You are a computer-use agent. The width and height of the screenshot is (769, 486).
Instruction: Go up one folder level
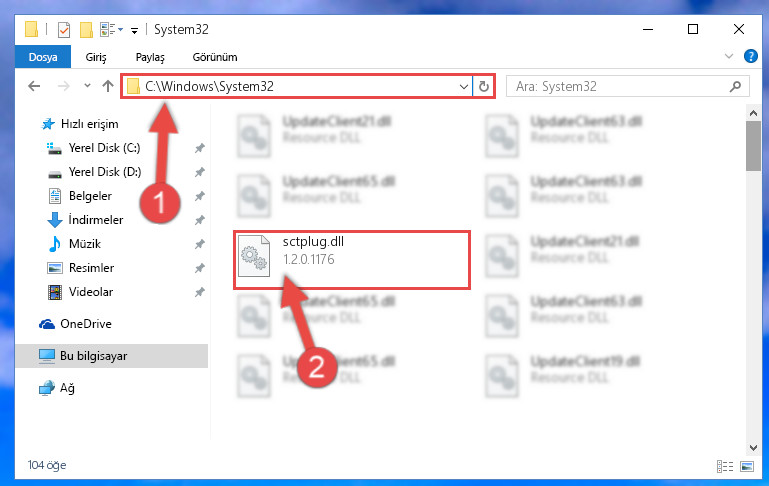tap(108, 86)
